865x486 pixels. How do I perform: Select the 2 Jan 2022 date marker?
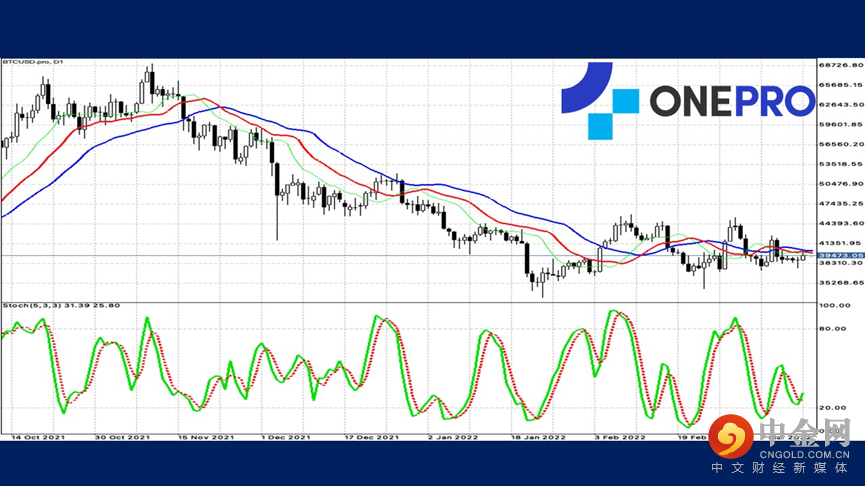453,437
